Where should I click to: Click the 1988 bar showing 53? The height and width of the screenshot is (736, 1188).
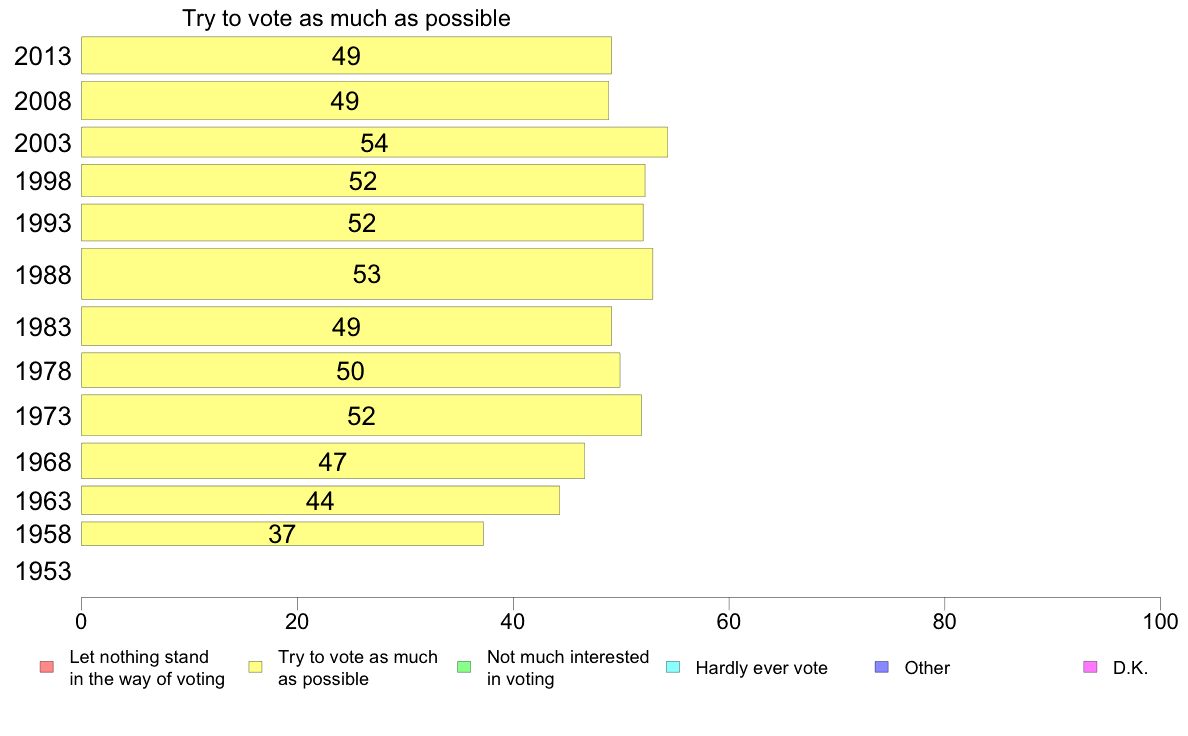pyautogui.click(x=366, y=274)
